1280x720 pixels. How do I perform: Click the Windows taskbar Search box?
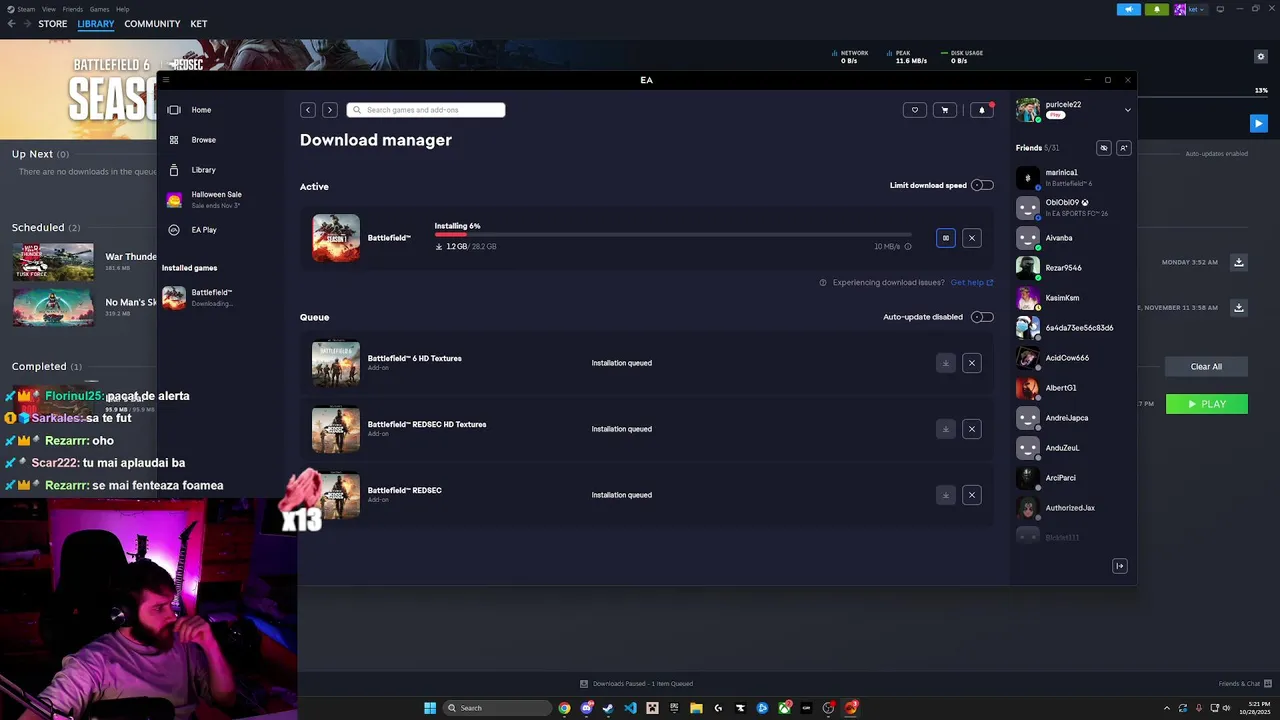coord(497,708)
